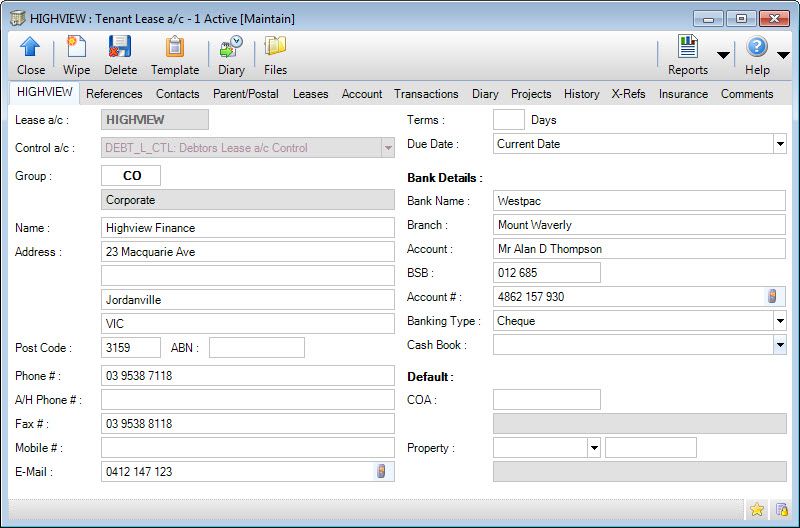This screenshot has width=800, height=528.
Task: Open the Template clipboard icon
Action: [174, 47]
